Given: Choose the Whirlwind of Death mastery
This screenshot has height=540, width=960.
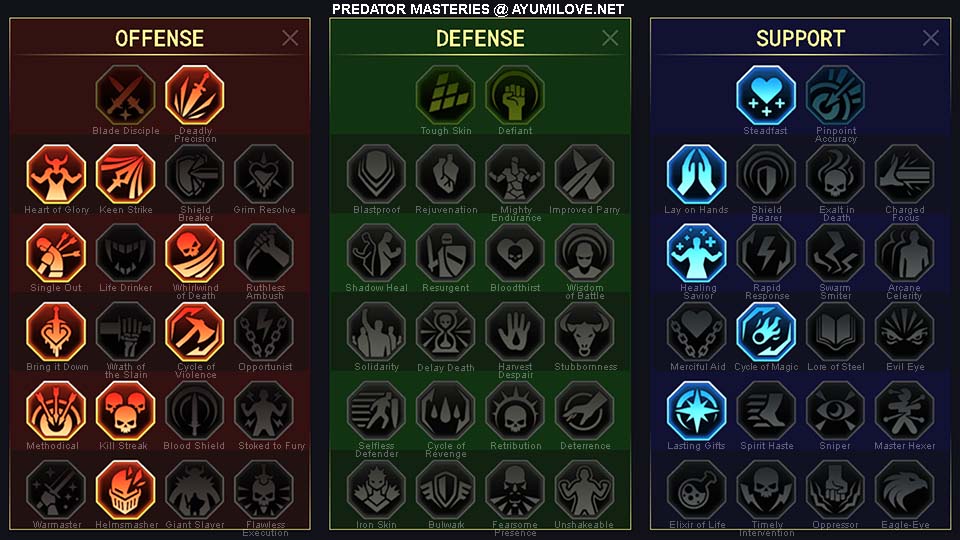Looking at the screenshot, I should point(195,253).
